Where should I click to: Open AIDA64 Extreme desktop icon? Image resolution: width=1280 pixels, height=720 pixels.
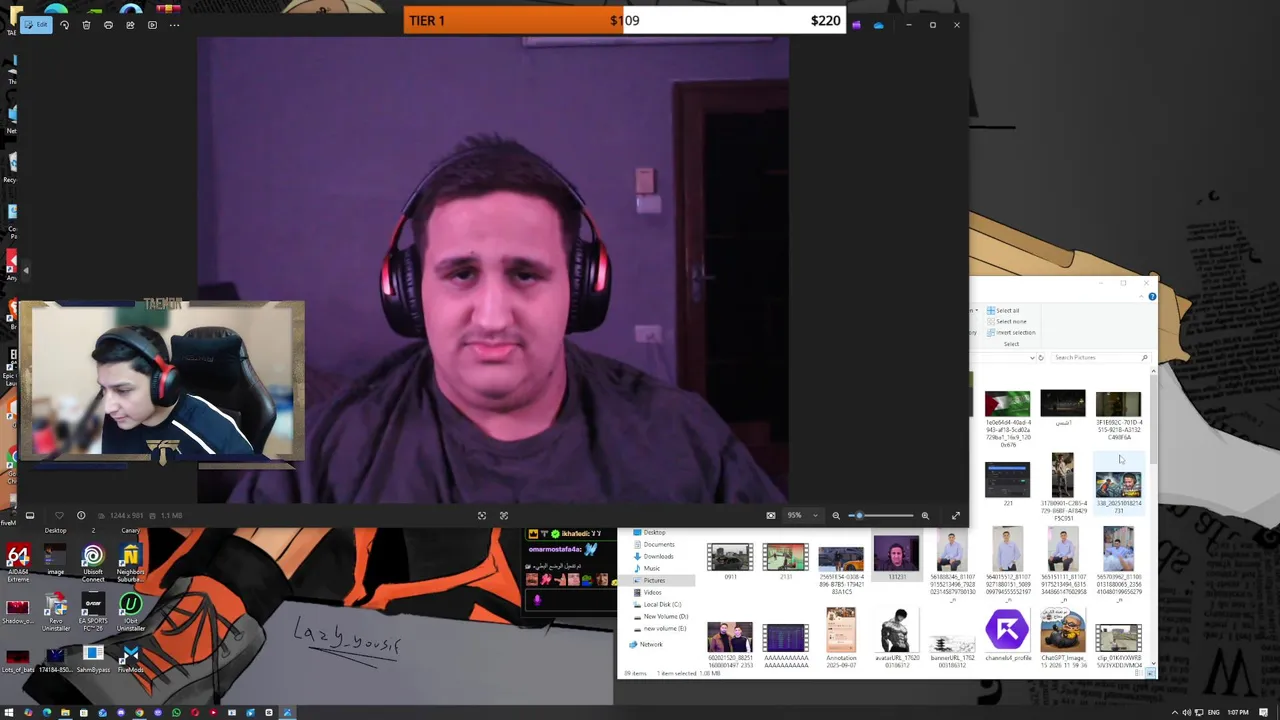pos(18,562)
